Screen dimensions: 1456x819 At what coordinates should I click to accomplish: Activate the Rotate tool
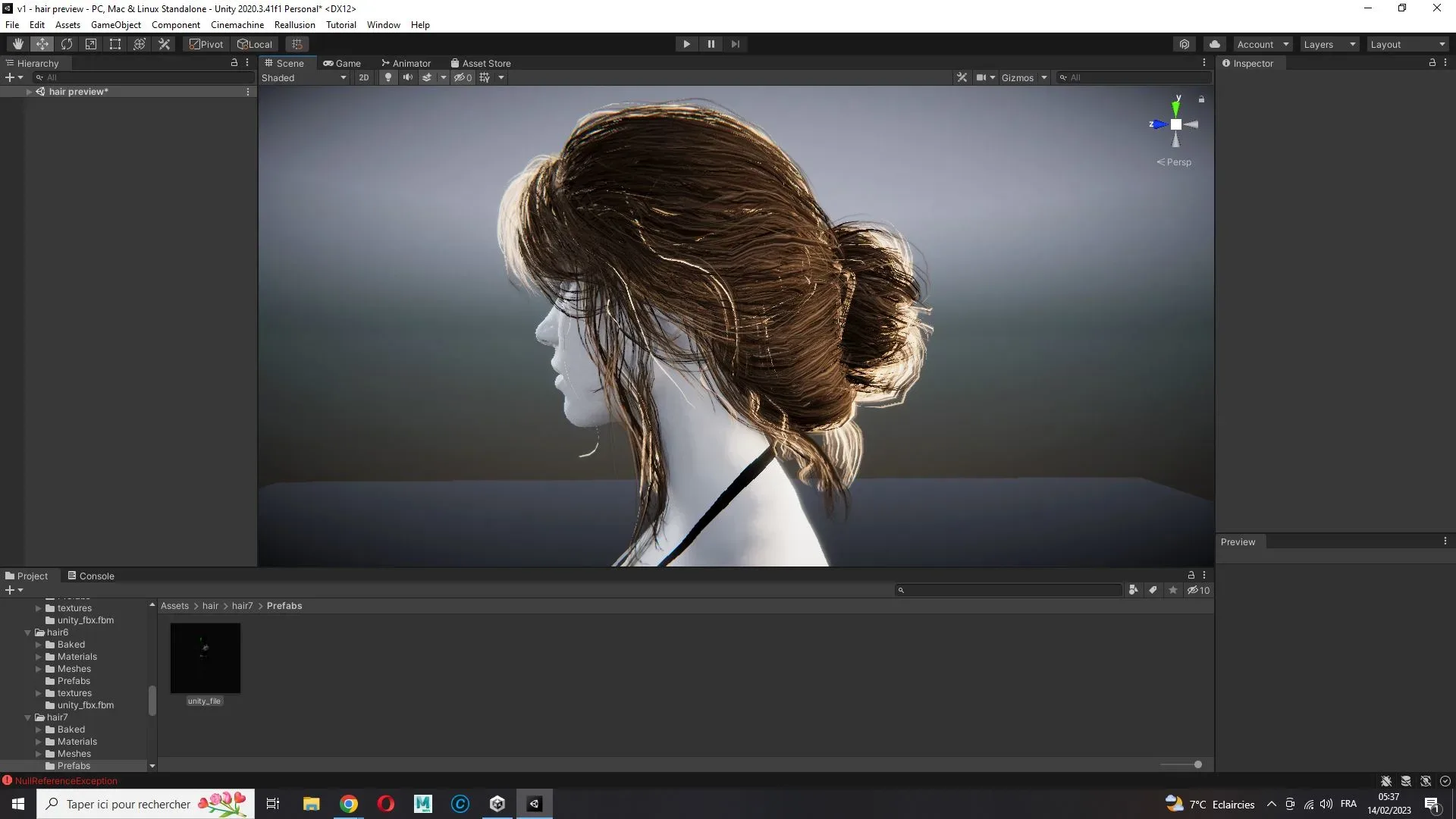coord(67,43)
